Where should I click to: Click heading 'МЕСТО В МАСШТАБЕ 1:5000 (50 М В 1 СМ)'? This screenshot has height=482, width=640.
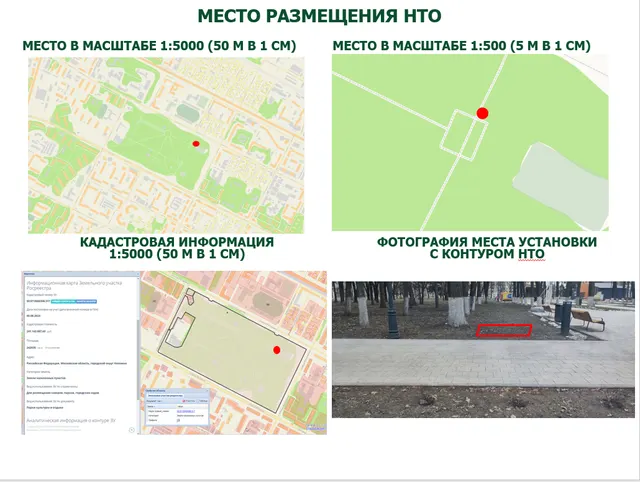159,46
